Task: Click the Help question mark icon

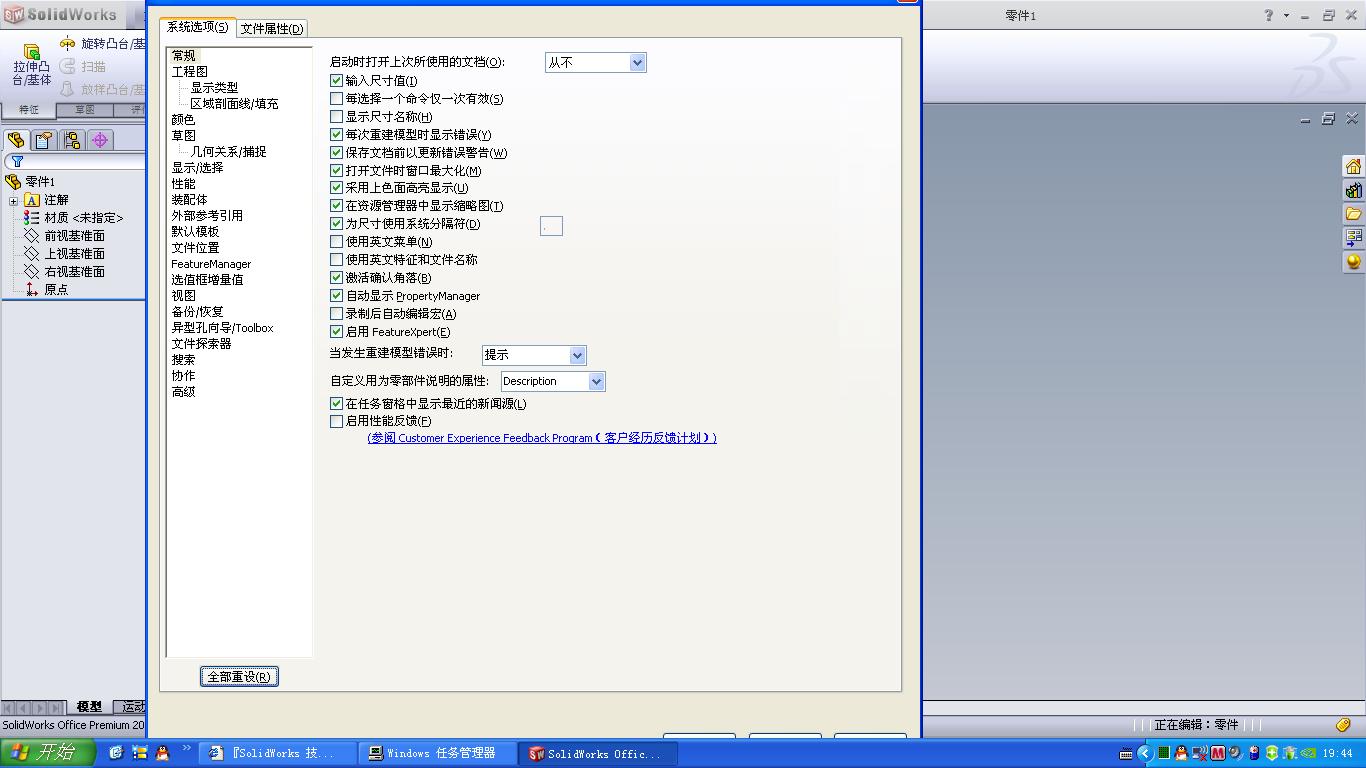Action: click(1269, 15)
